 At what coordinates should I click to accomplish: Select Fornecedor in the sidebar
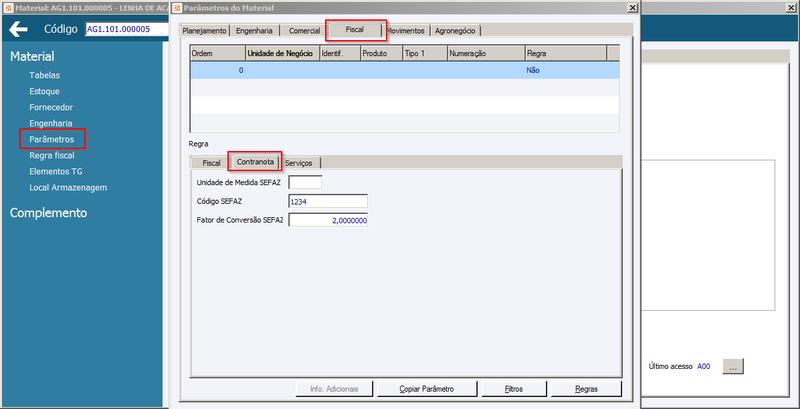[51, 107]
